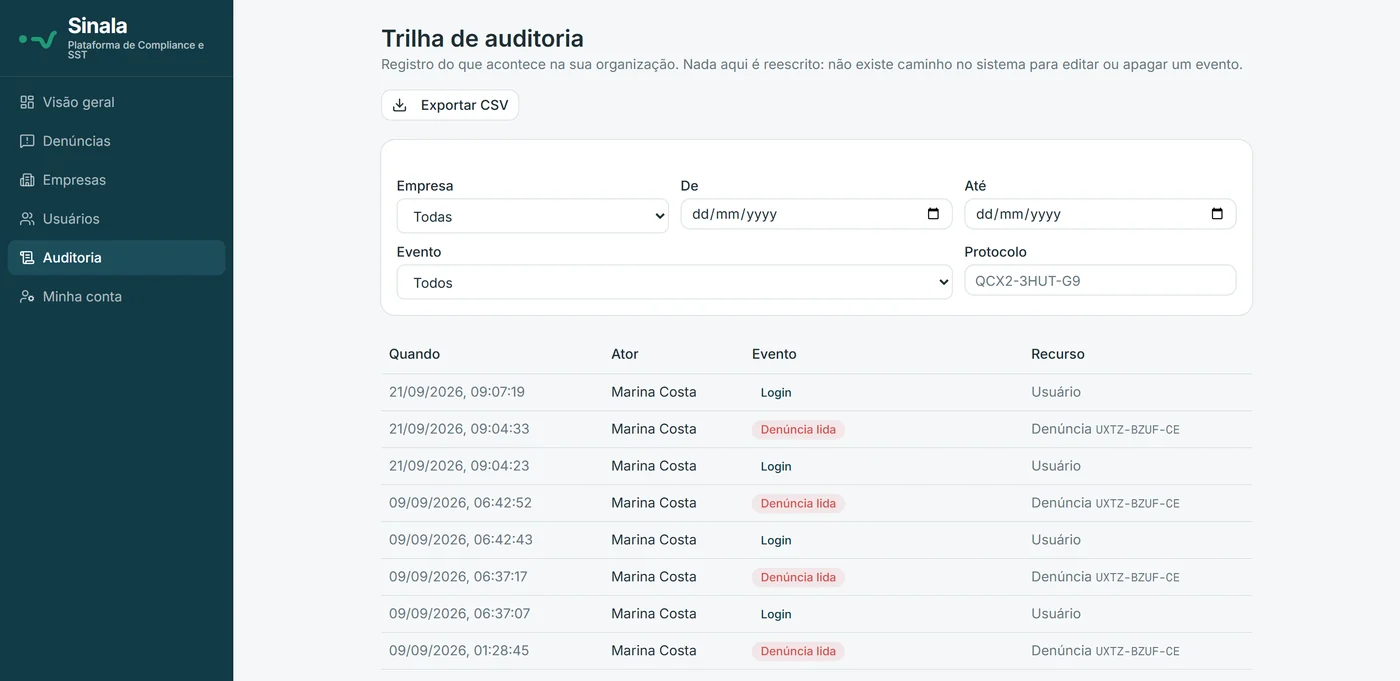Click timestamp 09/09/2026, 06:37:07

coord(459,614)
